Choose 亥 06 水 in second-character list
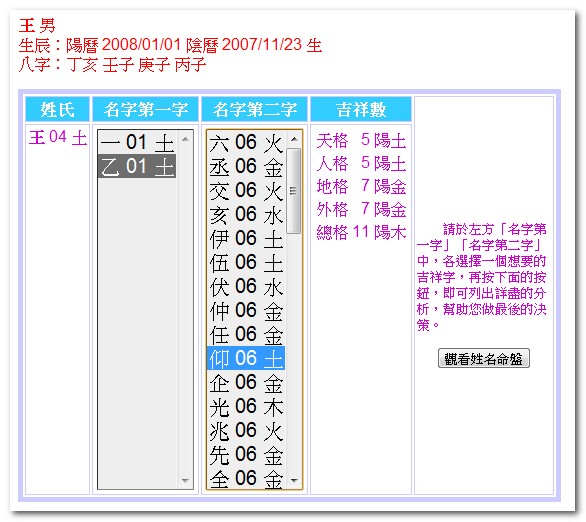The width and height of the screenshot is (586, 522). pos(247,214)
